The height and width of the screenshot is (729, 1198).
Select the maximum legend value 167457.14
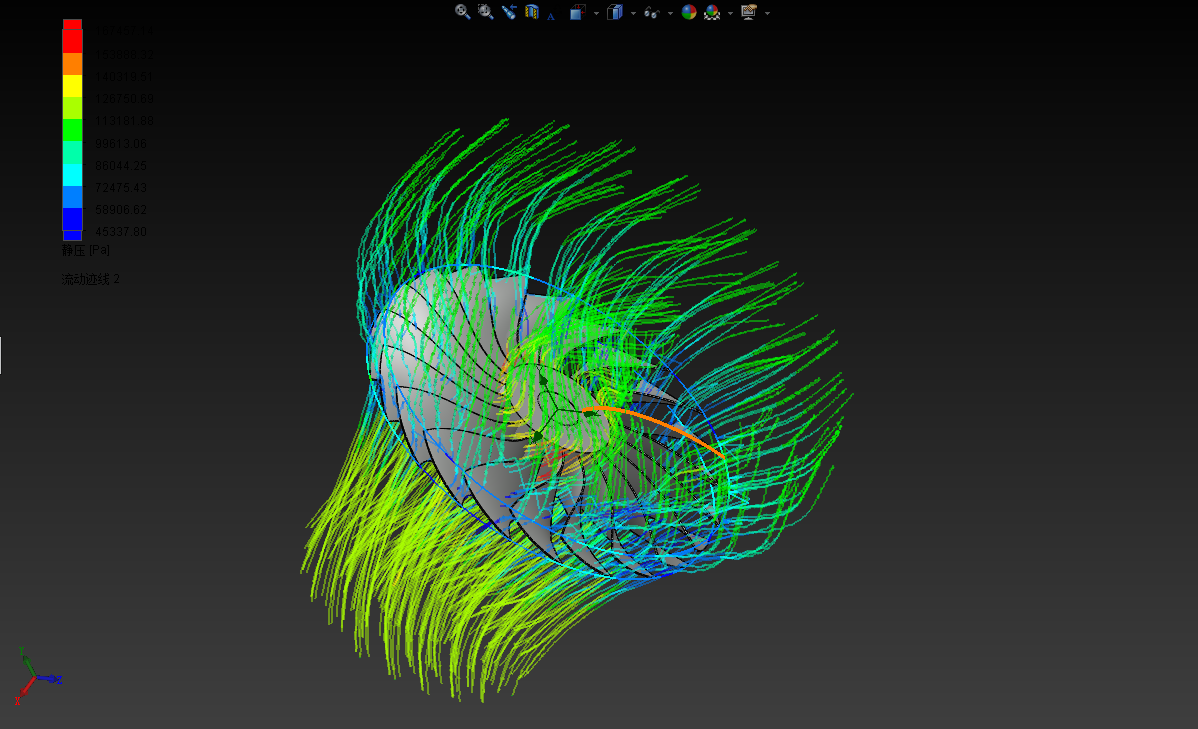click(x=124, y=31)
